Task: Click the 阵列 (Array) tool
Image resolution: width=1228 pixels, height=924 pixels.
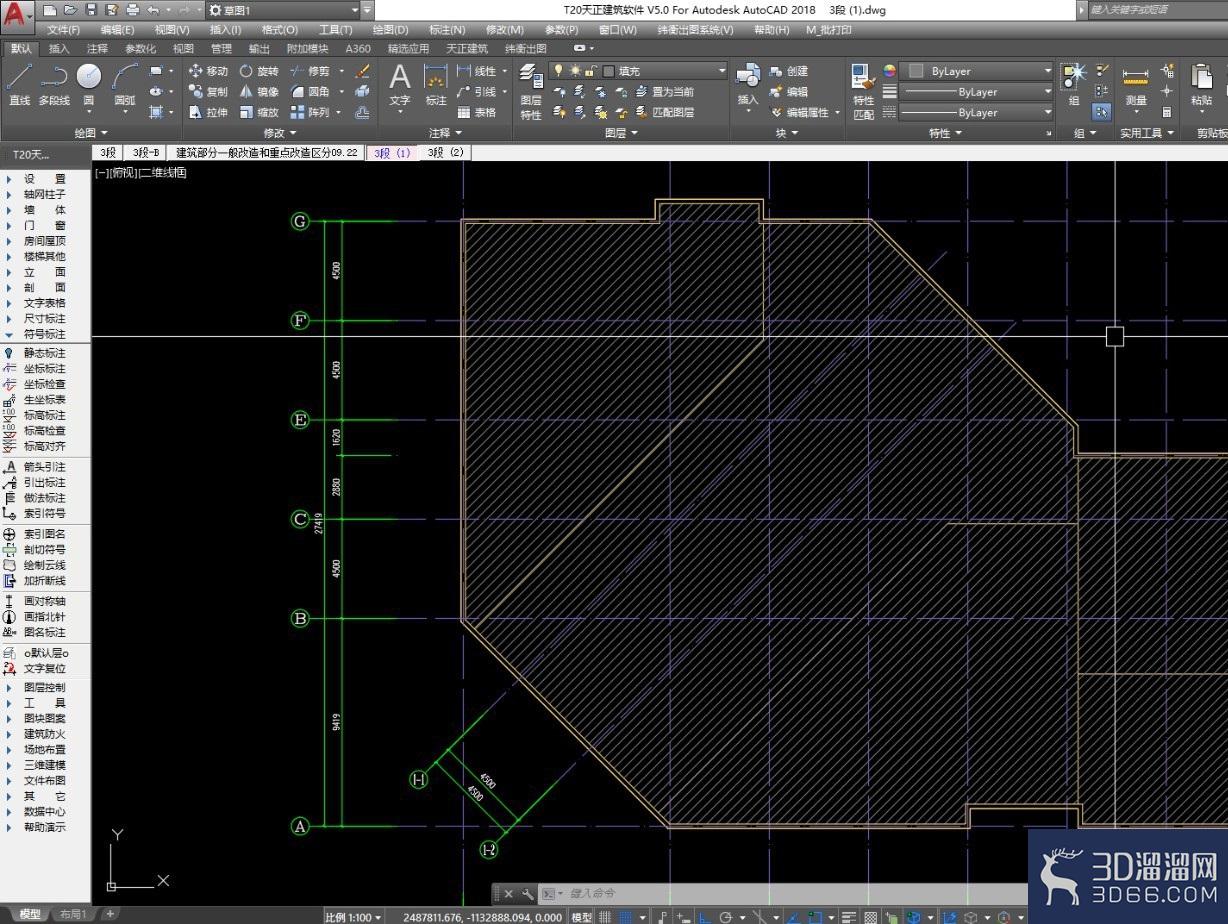Action: (310, 113)
